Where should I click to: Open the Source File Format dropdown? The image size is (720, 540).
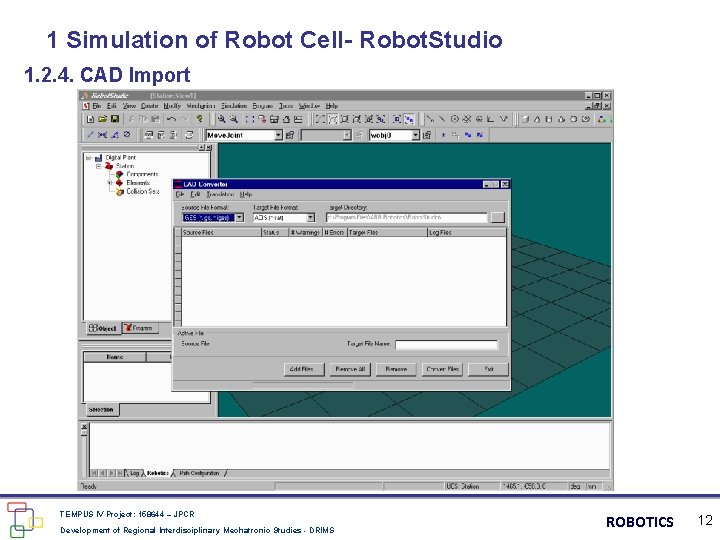[x=239, y=218]
